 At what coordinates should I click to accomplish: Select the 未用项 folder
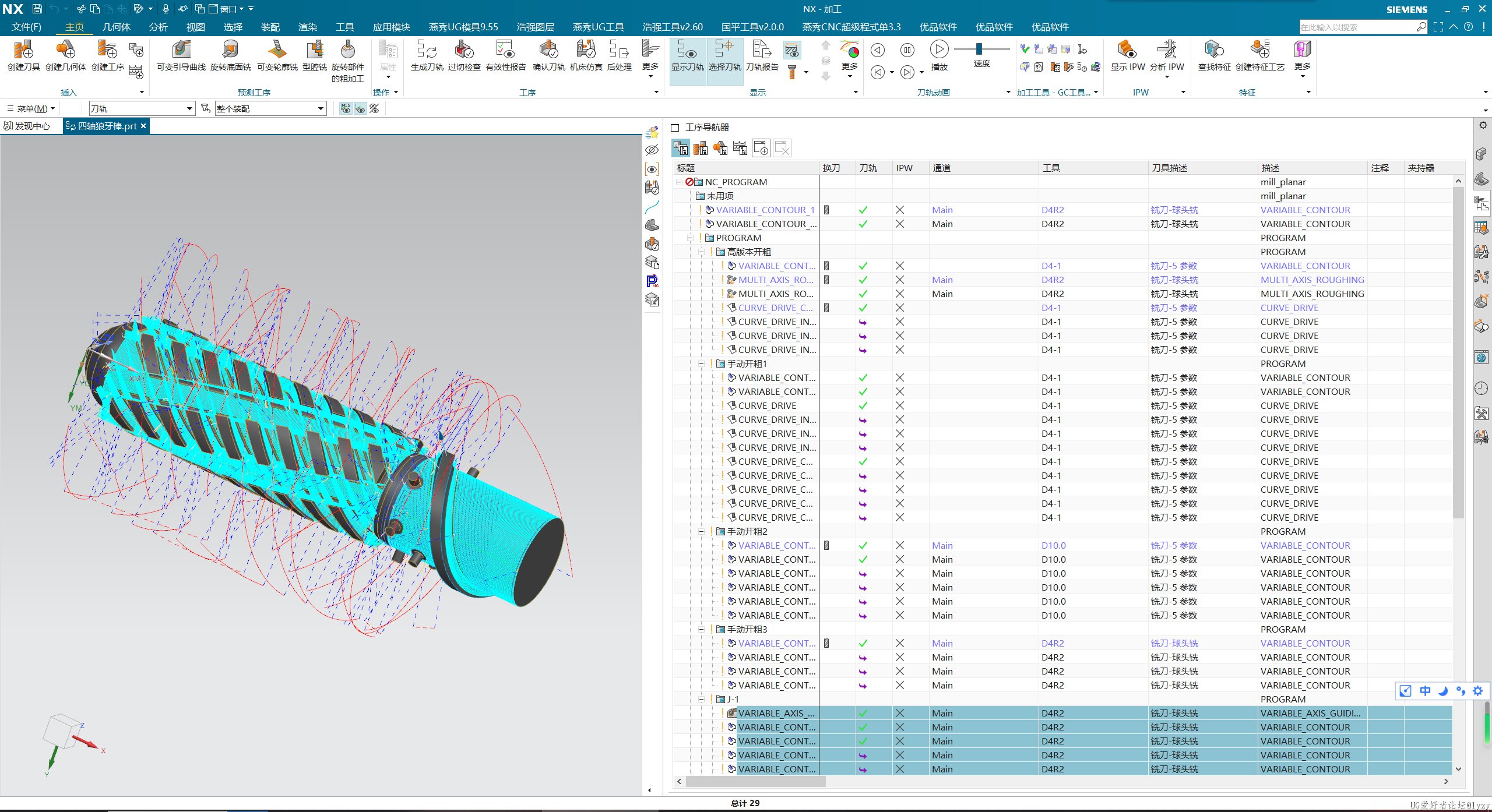coord(720,196)
